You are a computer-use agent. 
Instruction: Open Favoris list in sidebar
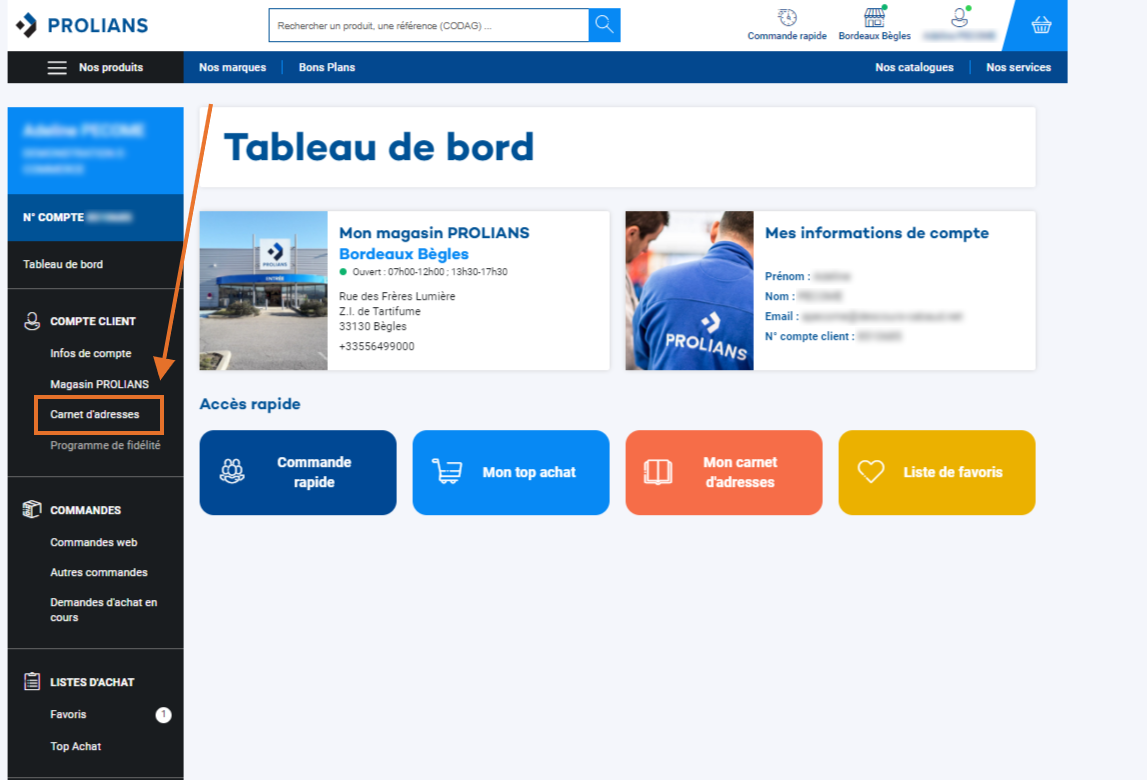pos(68,714)
